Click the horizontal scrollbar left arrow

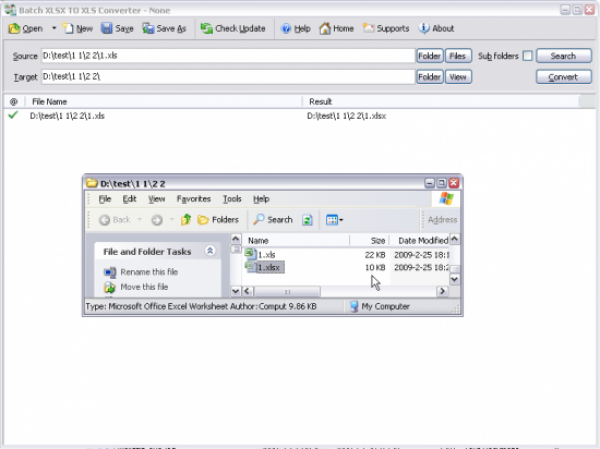247,291
